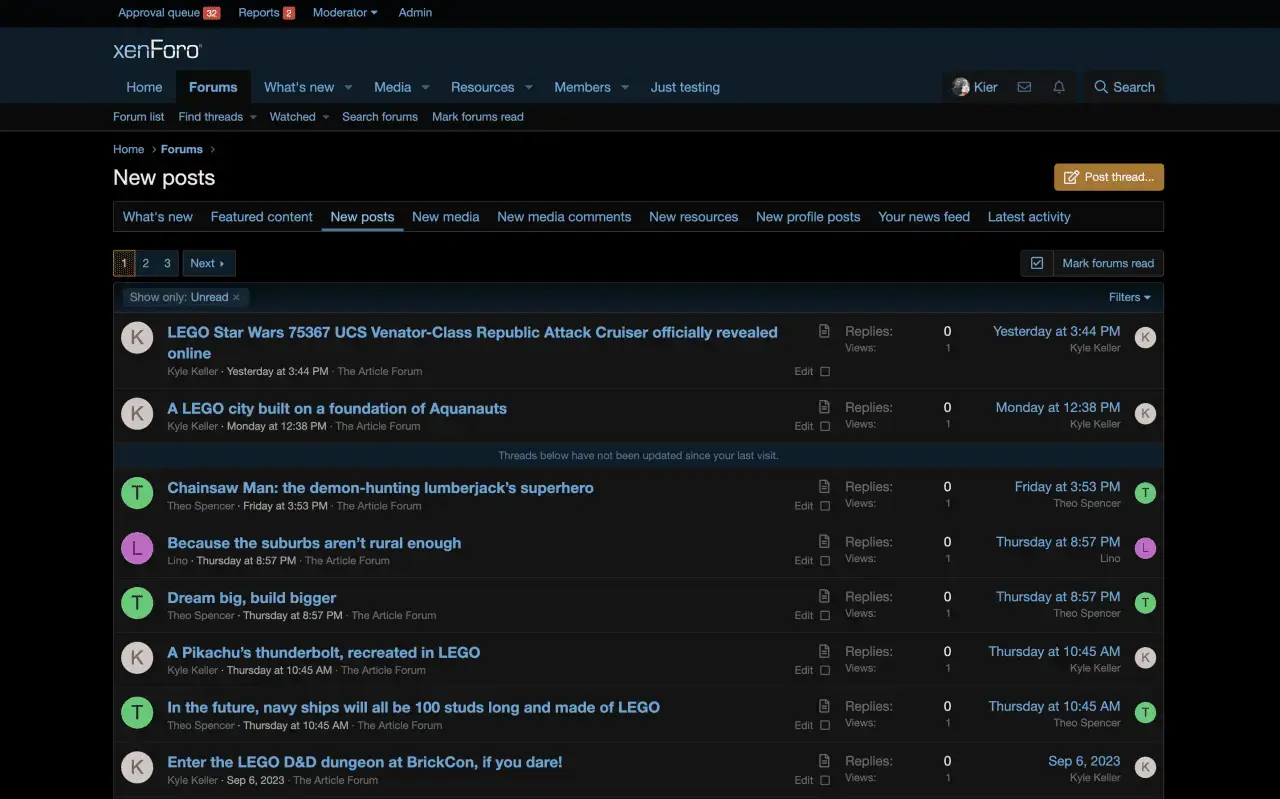Select the 'Because the suburbs' thread checkbox
1280x799 pixels.
coord(825,561)
